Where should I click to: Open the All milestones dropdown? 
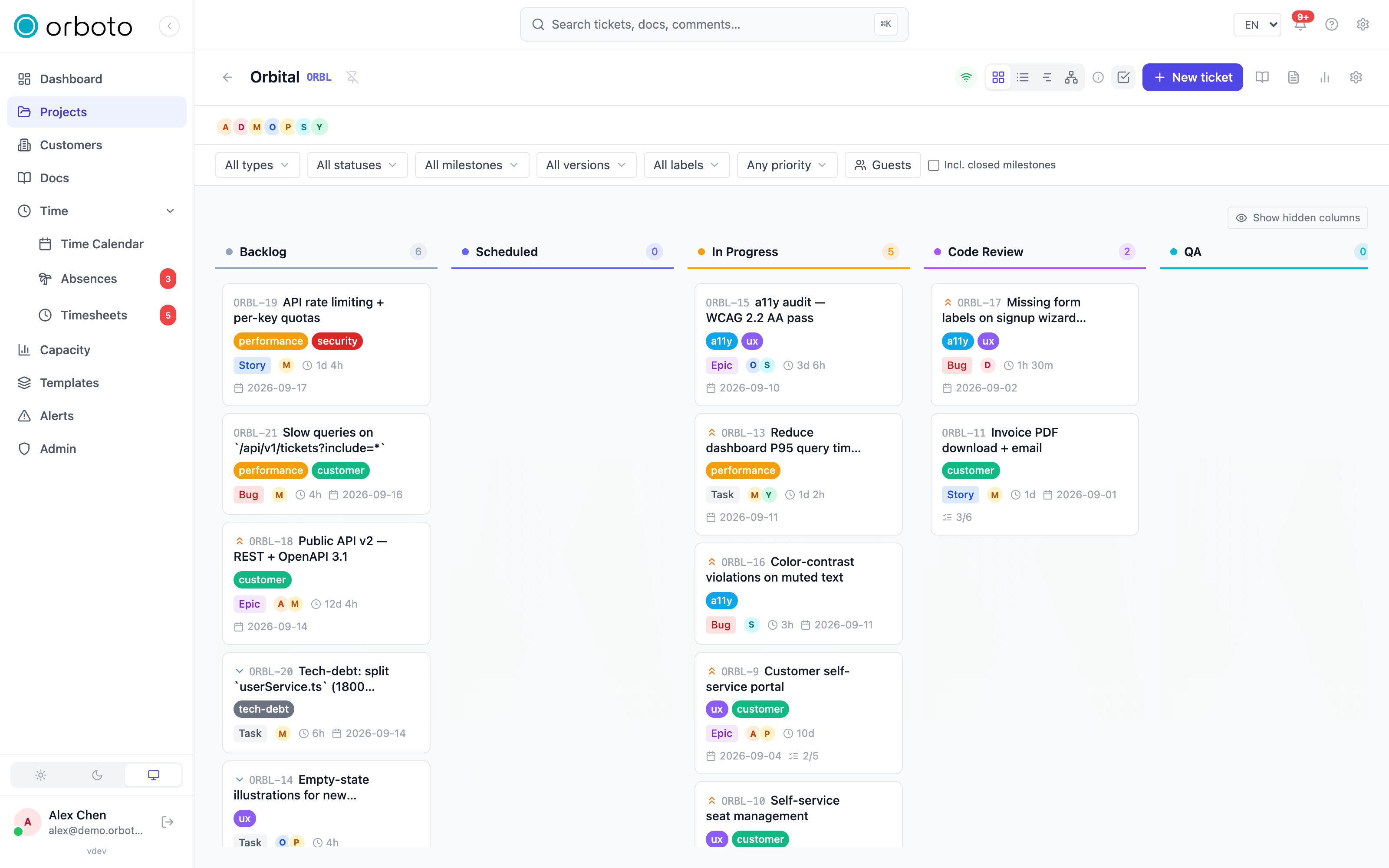[x=472, y=165]
